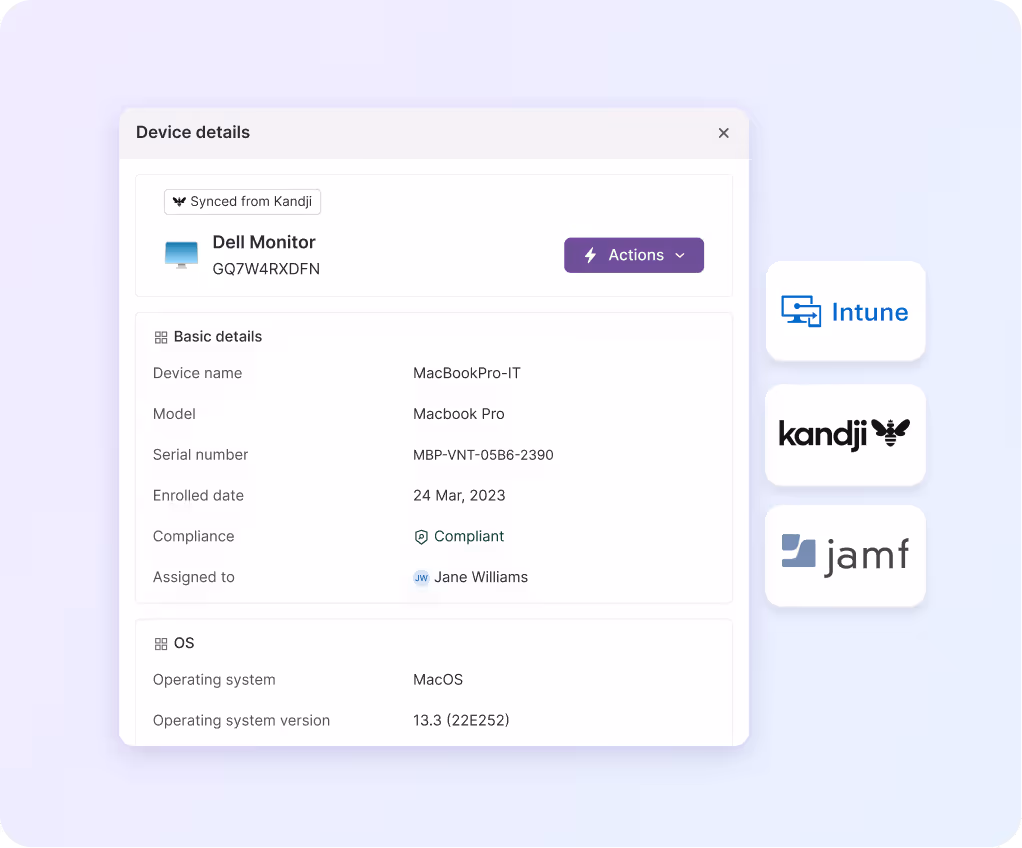Select the jamf integration card

[x=845, y=555]
